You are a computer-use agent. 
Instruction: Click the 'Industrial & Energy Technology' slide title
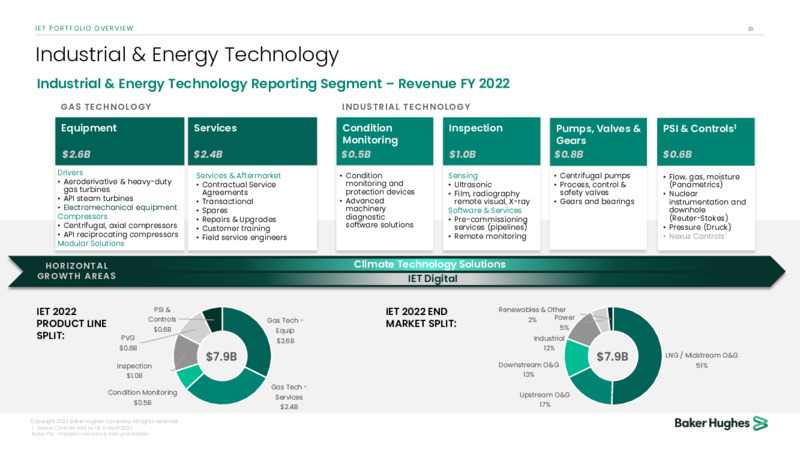187,55
